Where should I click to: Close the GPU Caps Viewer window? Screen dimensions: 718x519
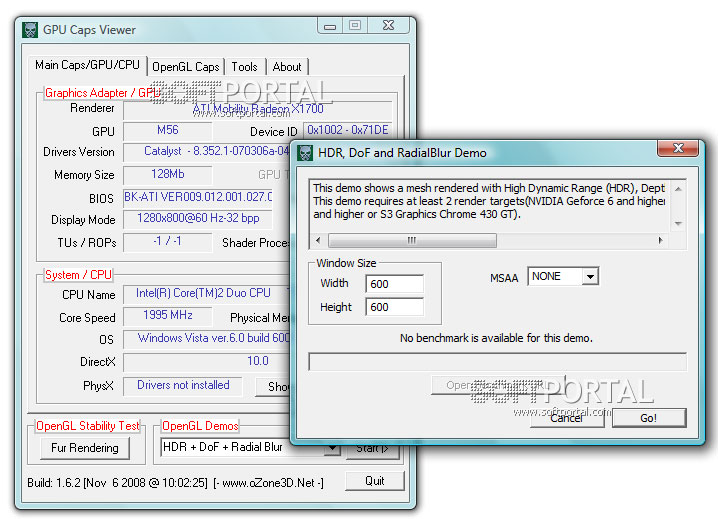coord(389,26)
